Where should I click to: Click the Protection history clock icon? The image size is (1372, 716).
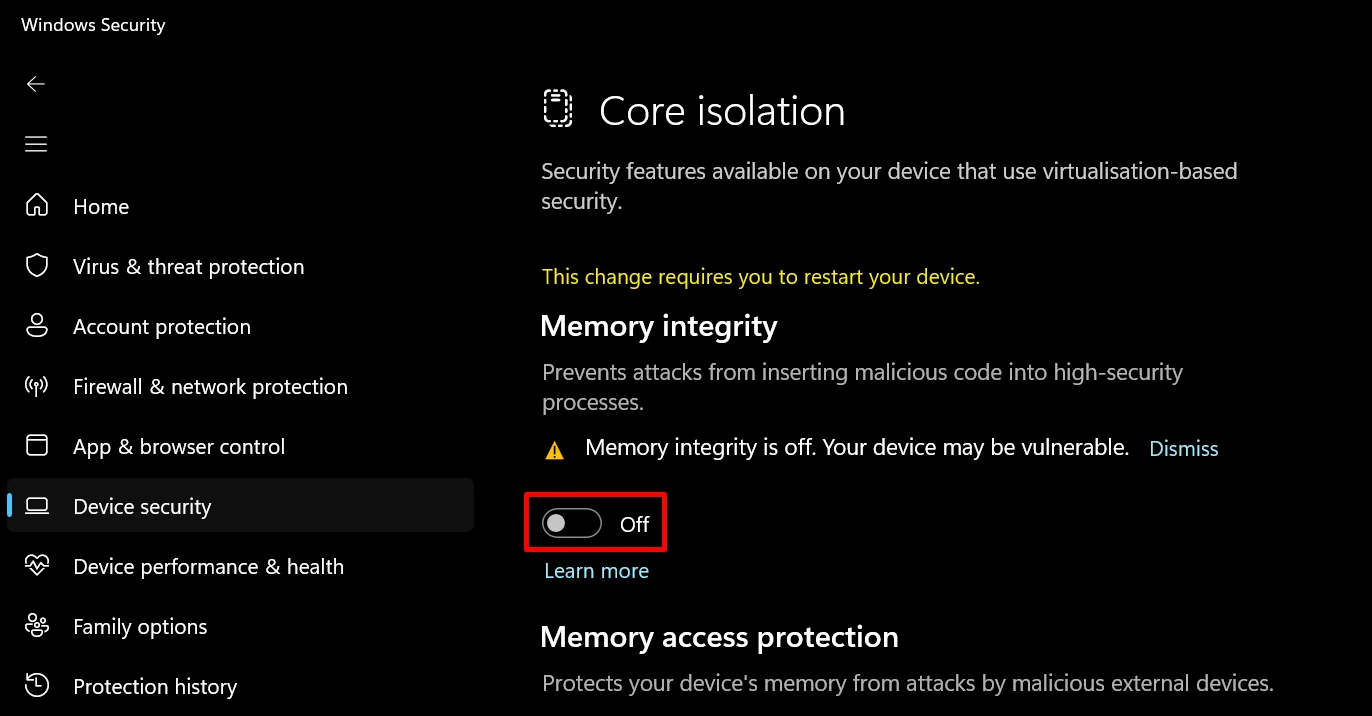point(37,686)
